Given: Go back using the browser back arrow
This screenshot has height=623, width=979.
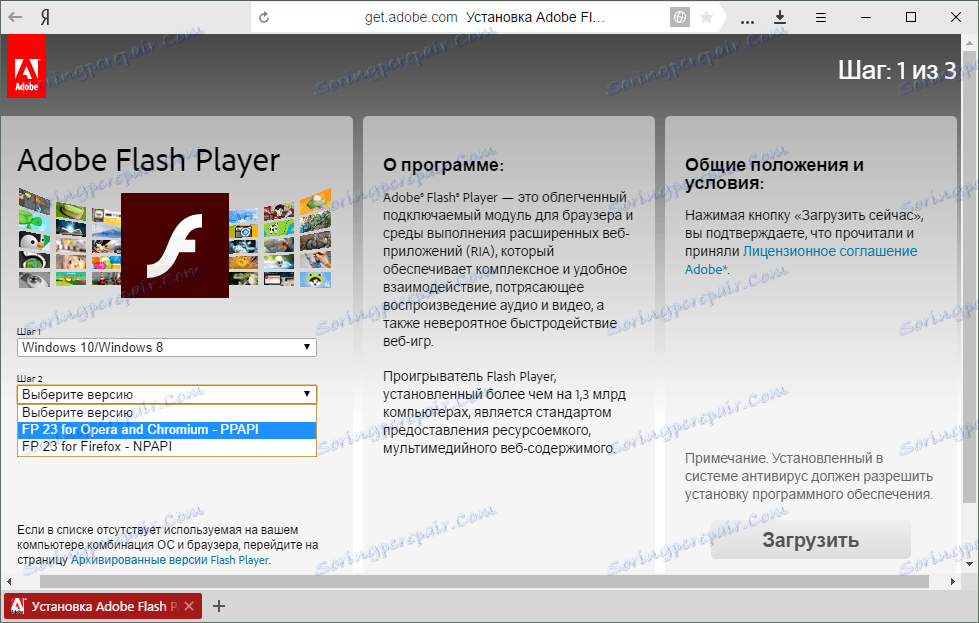Looking at the screenshot, I should point(16,17).
